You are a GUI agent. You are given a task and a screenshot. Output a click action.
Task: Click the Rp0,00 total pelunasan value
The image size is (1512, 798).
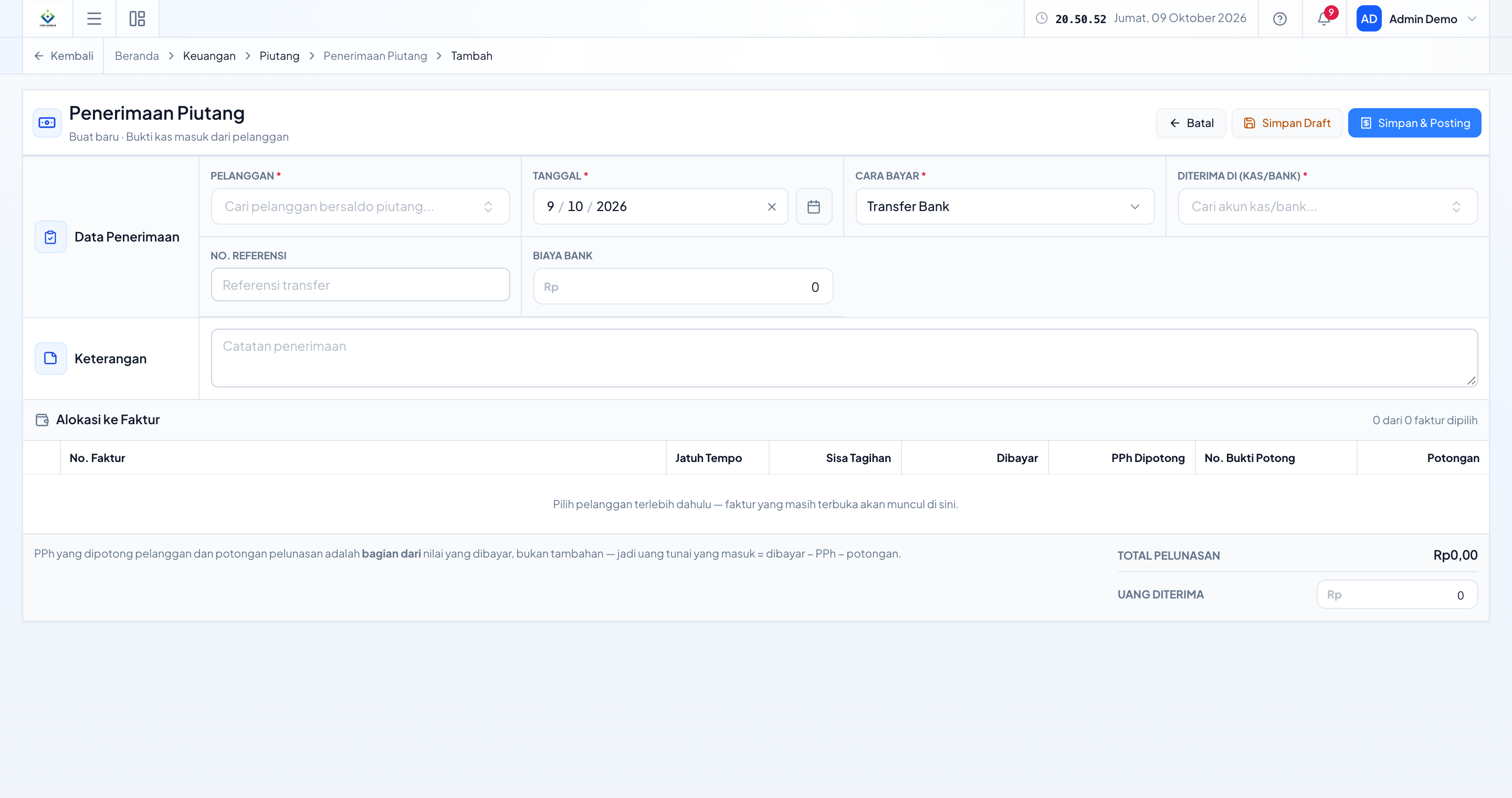click(1455, 555)
